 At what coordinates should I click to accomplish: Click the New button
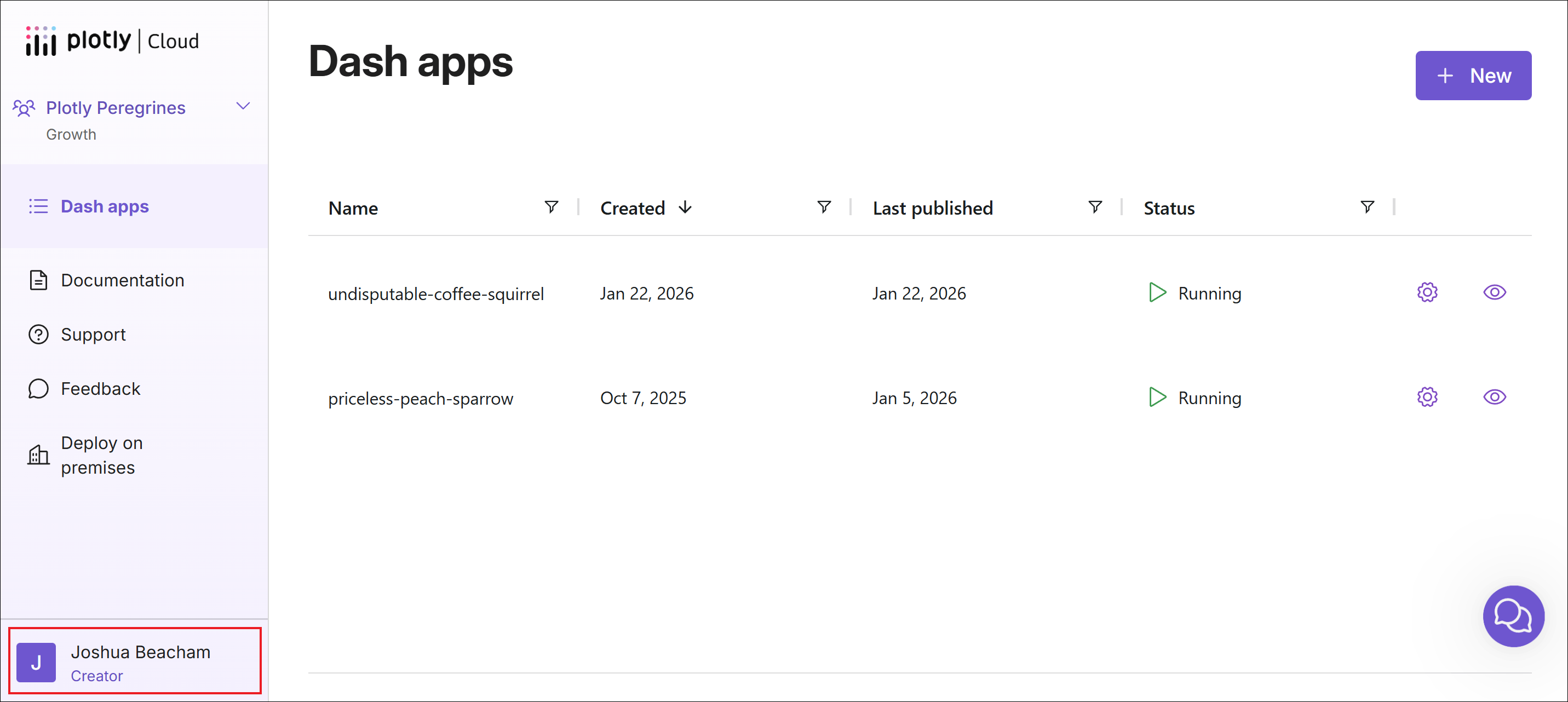click(1473, 76)
